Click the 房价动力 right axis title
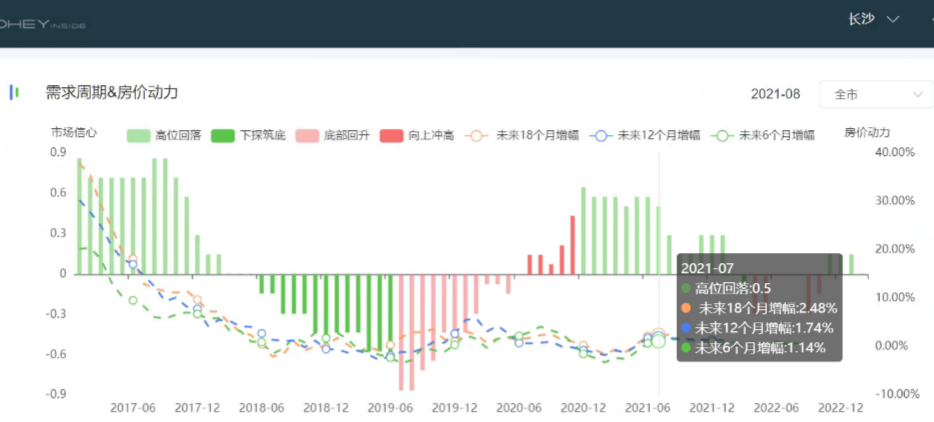Screen dimensions: 934x422 [867, 132]
